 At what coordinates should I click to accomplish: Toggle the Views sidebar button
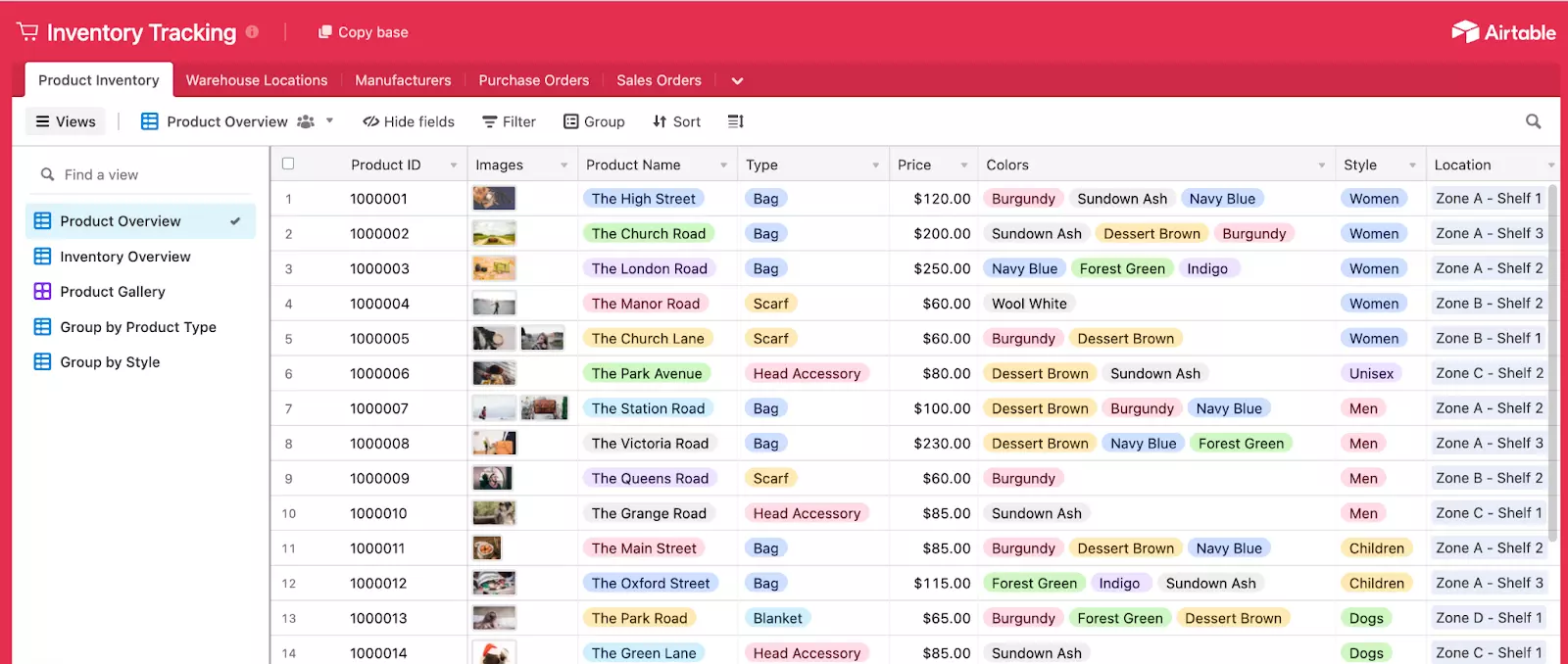pyautogui.click(x=66, y=121)
